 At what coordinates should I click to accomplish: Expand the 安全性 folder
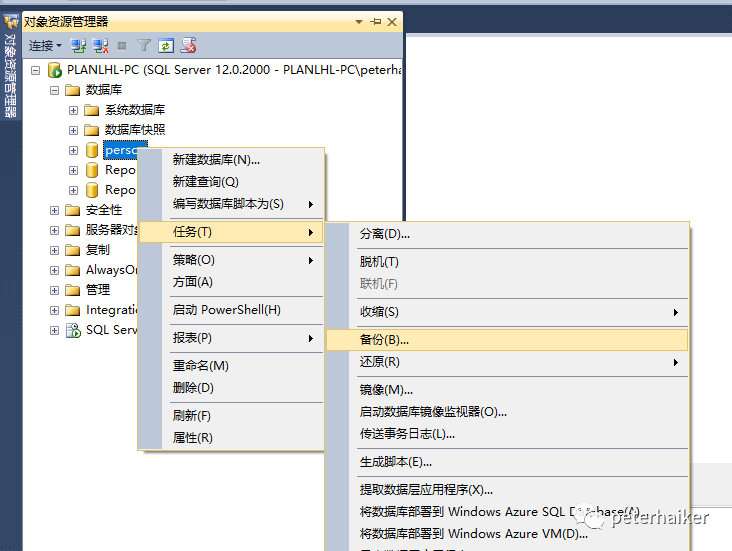55,211
